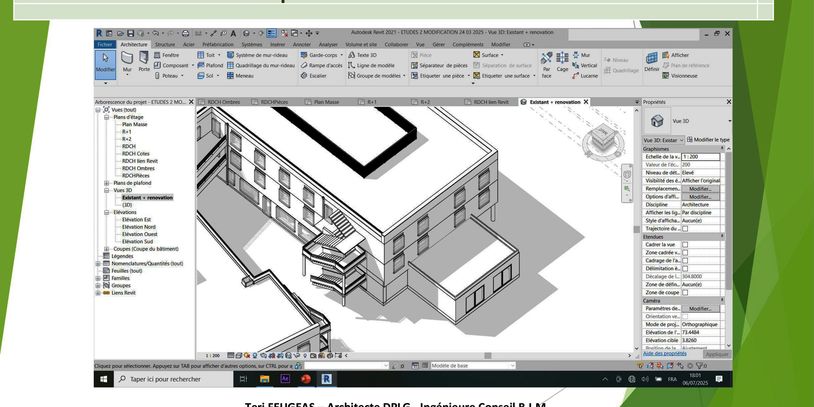The image size is (814, 407).
Task: Click the Windows search box Taper ici
Action: [x=173, y=379]
